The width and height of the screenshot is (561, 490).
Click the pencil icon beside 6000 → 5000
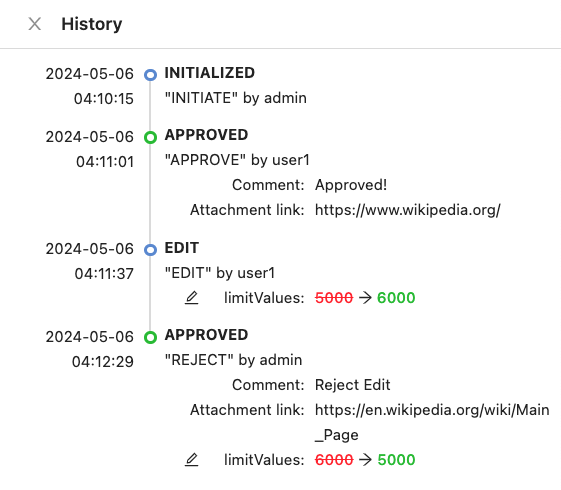(191, 460)
